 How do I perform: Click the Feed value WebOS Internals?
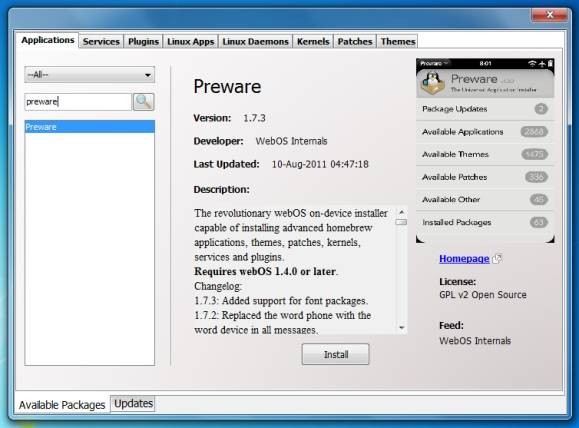click(x=475, y=340)
